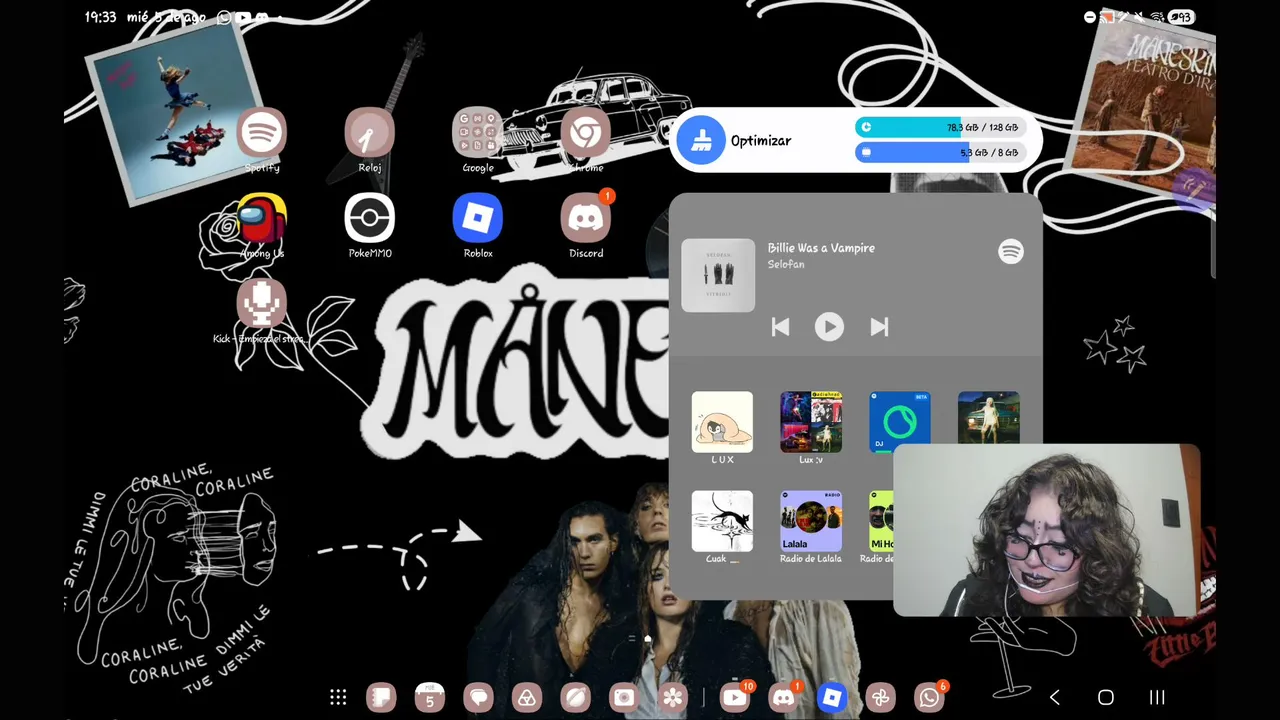Tap the 19:33 clock in status bar
The width and height of the screenshot is (1280, 720).
[x=100, y=17]
